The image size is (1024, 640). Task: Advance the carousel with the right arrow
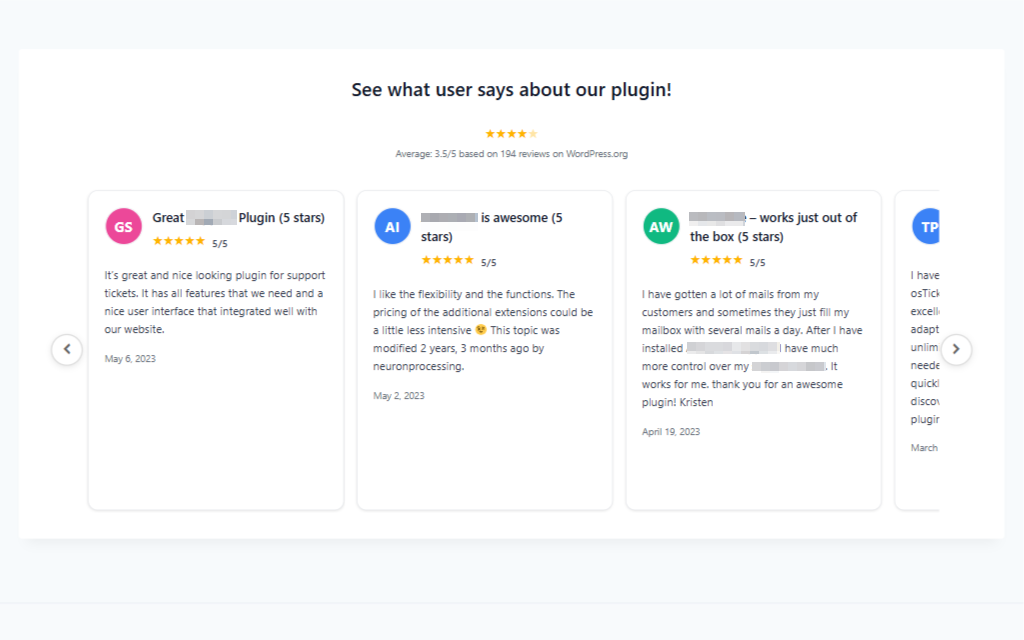pyautogui.click(x=956, y=349)
